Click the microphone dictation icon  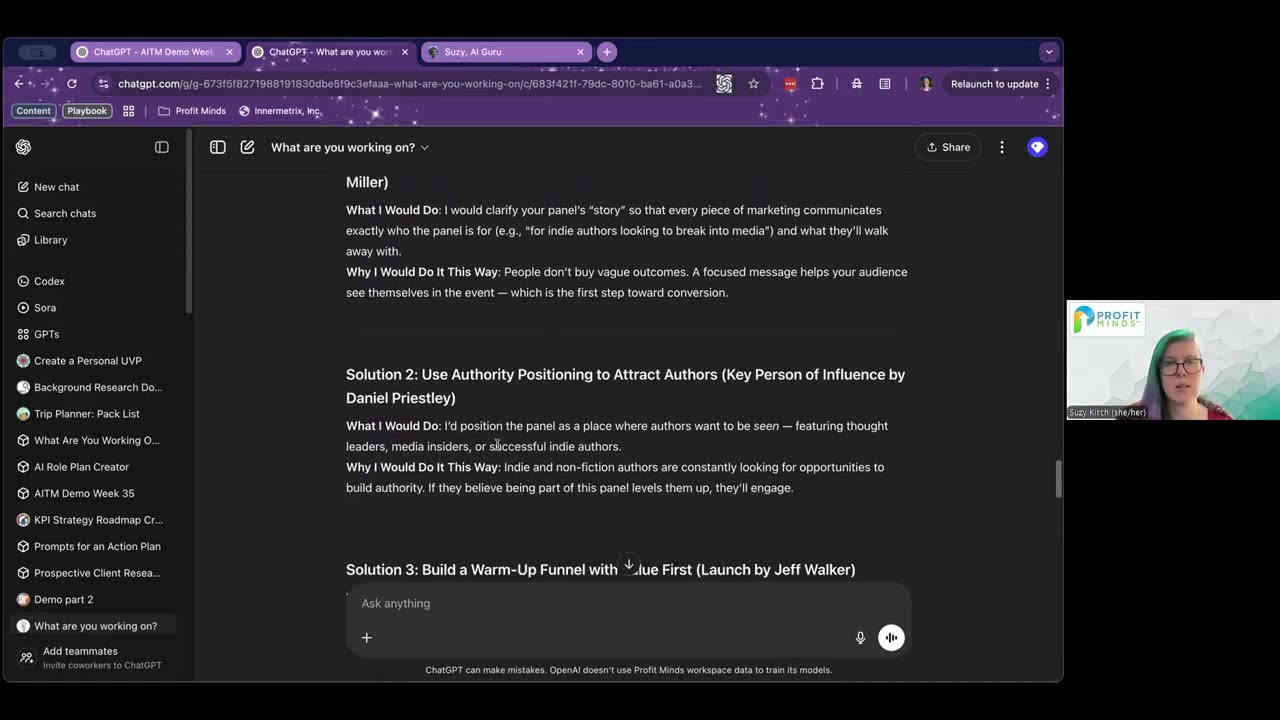[x=860, y=638]
